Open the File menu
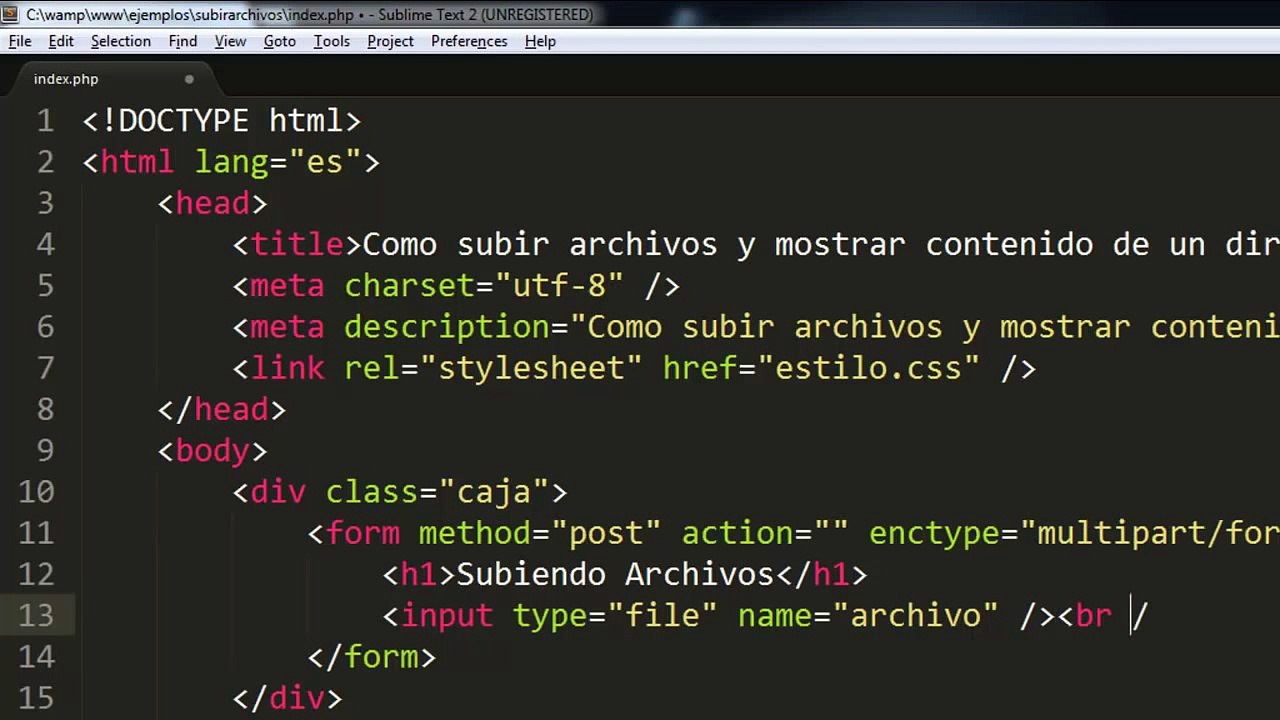The height and width of the screenshot is (720, 1280). click(x=20, y=41)
